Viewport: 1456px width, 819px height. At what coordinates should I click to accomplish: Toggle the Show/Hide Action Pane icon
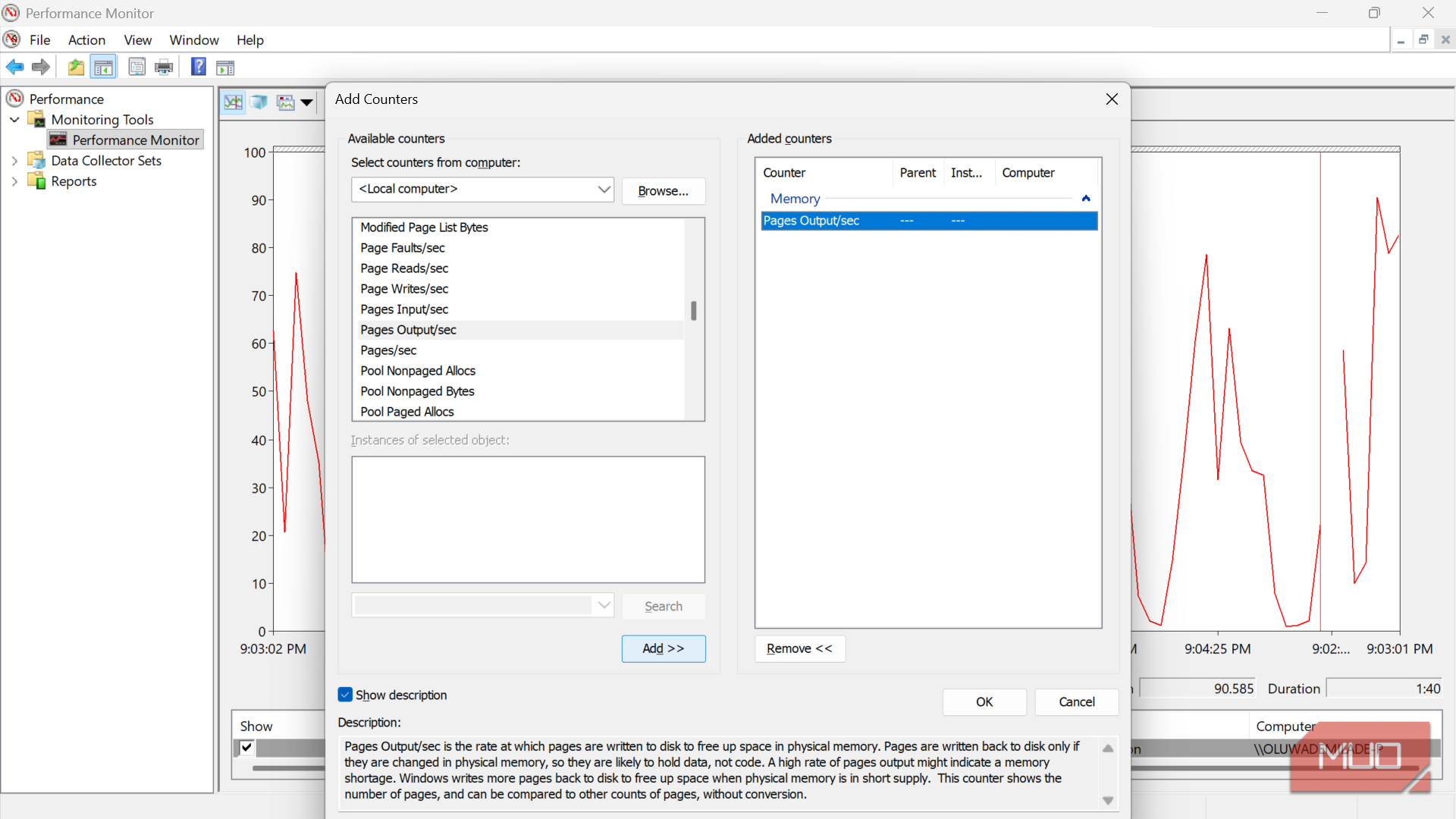225,68
